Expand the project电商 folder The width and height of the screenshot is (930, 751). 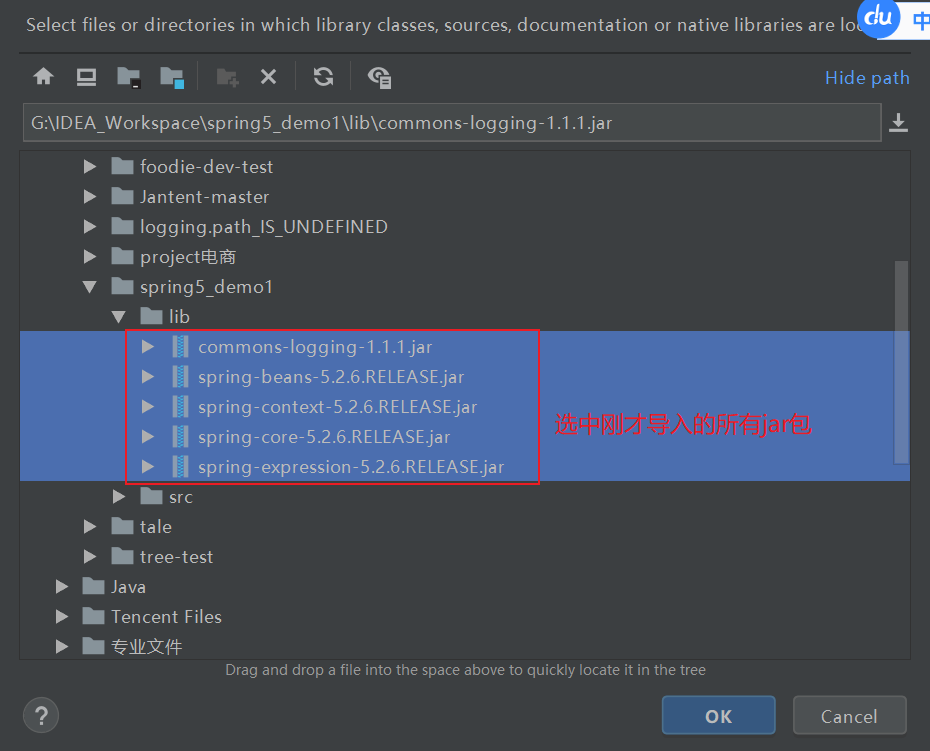pos(90,256)
